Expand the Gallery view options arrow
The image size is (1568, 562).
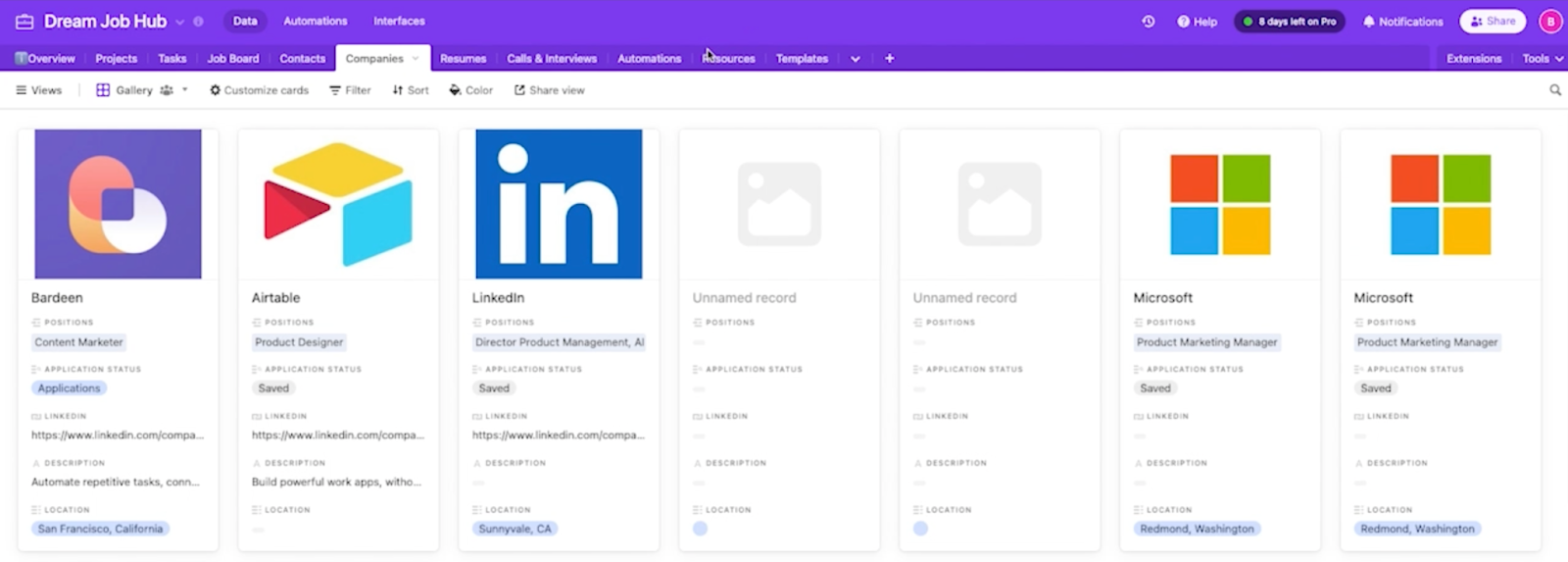(x=184, y=90)
